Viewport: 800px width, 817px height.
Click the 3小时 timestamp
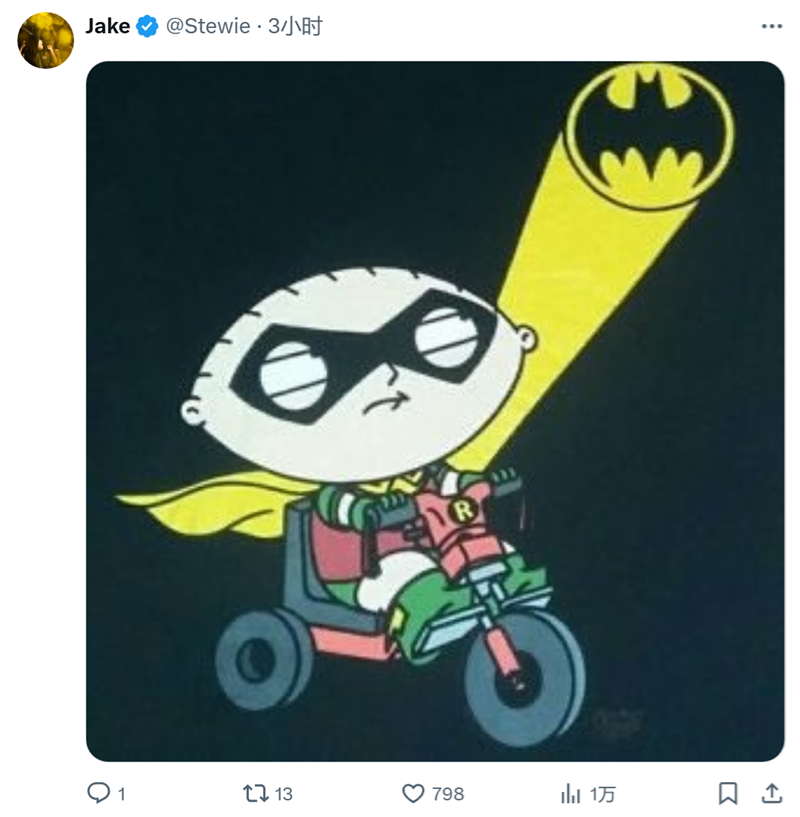[296, 27]
